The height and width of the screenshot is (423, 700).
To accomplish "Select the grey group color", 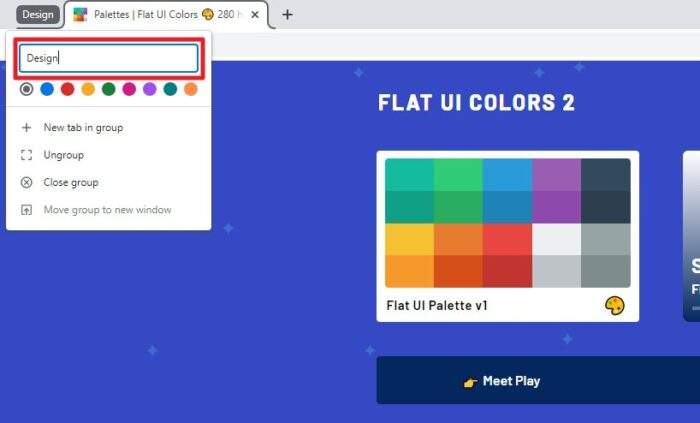I will point(27,89).
